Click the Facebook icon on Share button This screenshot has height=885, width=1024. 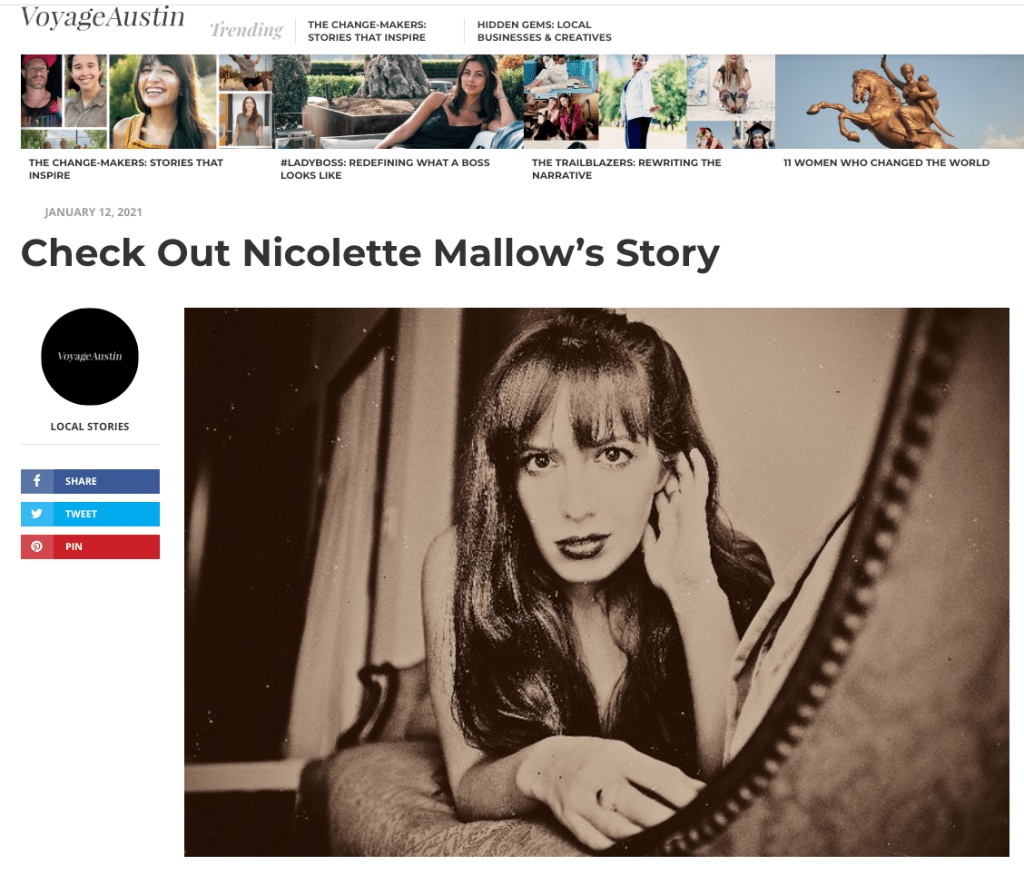point(37,481)
